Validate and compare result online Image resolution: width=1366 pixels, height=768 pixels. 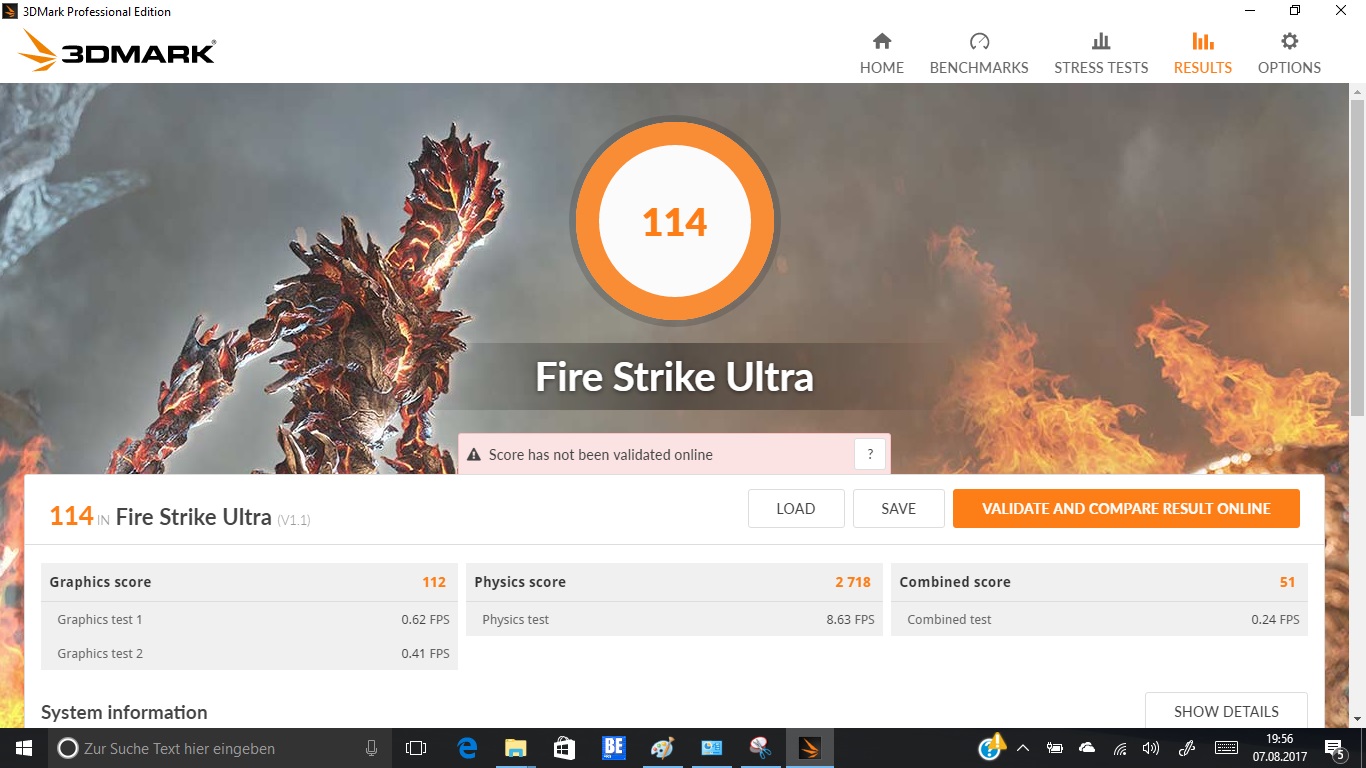(1126, 508)
